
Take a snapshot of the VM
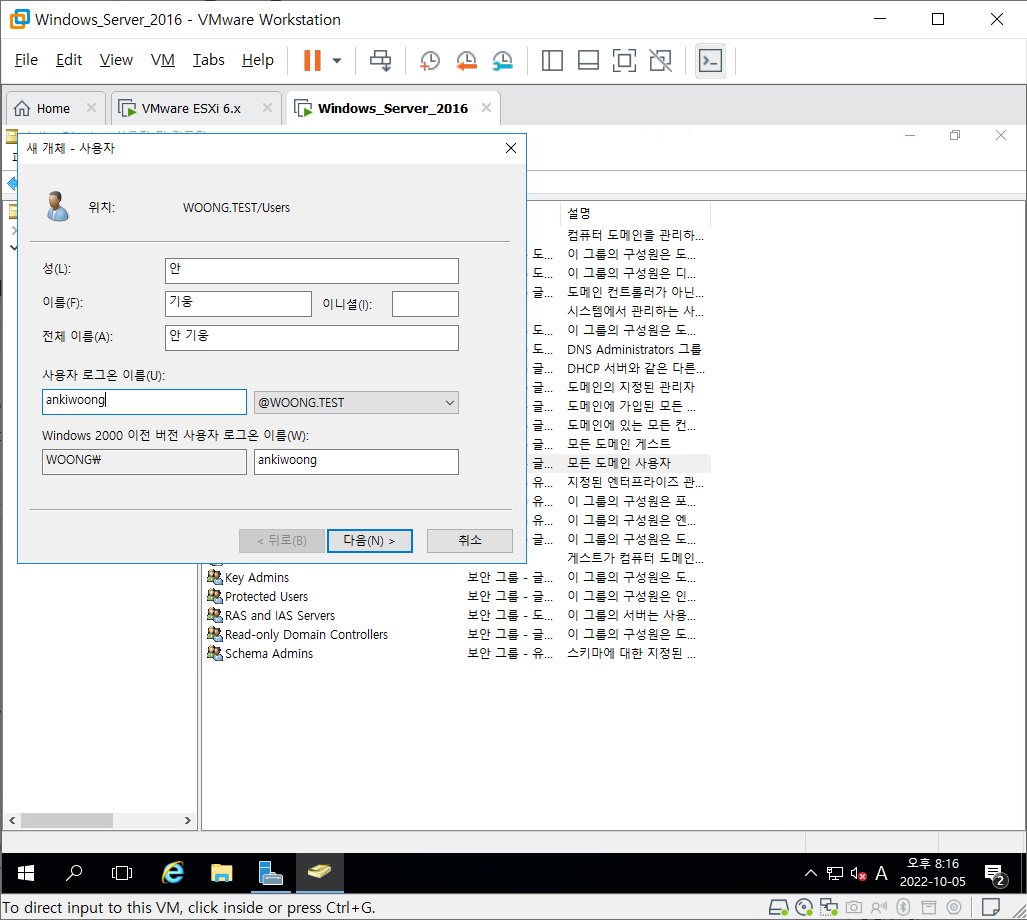click(430, 60)
